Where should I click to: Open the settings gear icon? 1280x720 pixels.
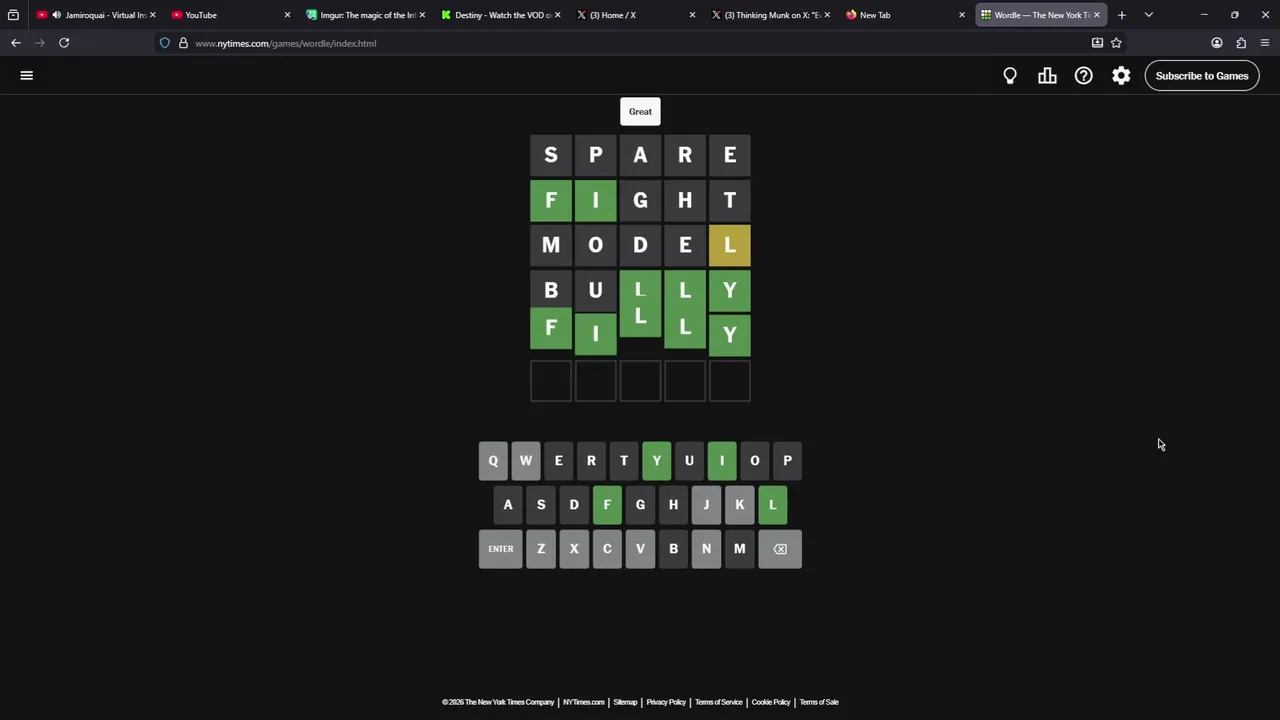pos(1121,76)
